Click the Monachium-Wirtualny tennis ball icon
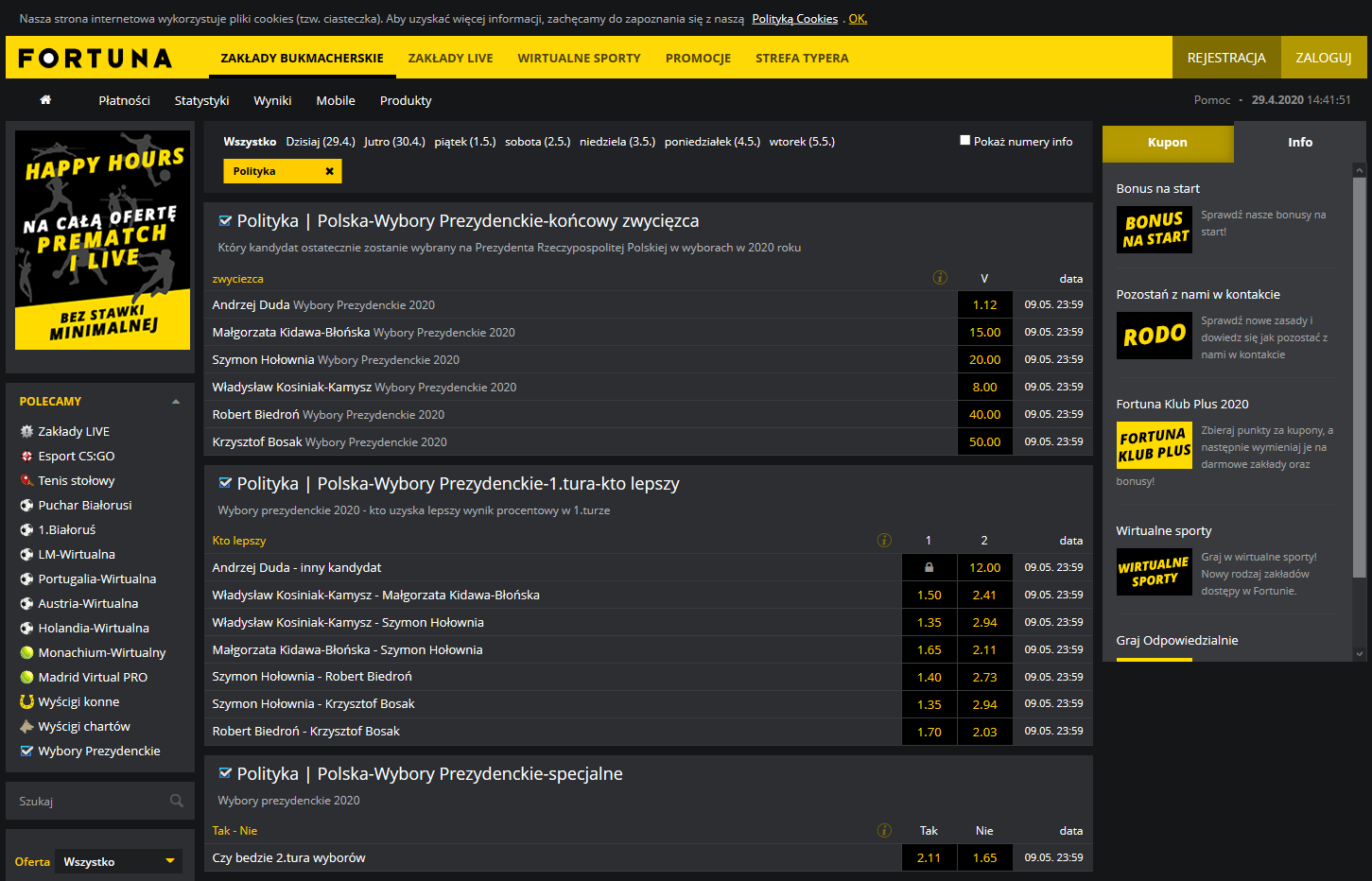This screenshot has width=1372, height=881. 26,652
